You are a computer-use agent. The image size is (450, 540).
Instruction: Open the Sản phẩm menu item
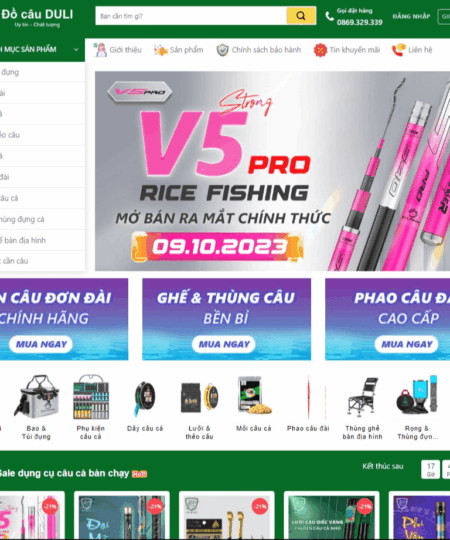[x=178, y=50]
